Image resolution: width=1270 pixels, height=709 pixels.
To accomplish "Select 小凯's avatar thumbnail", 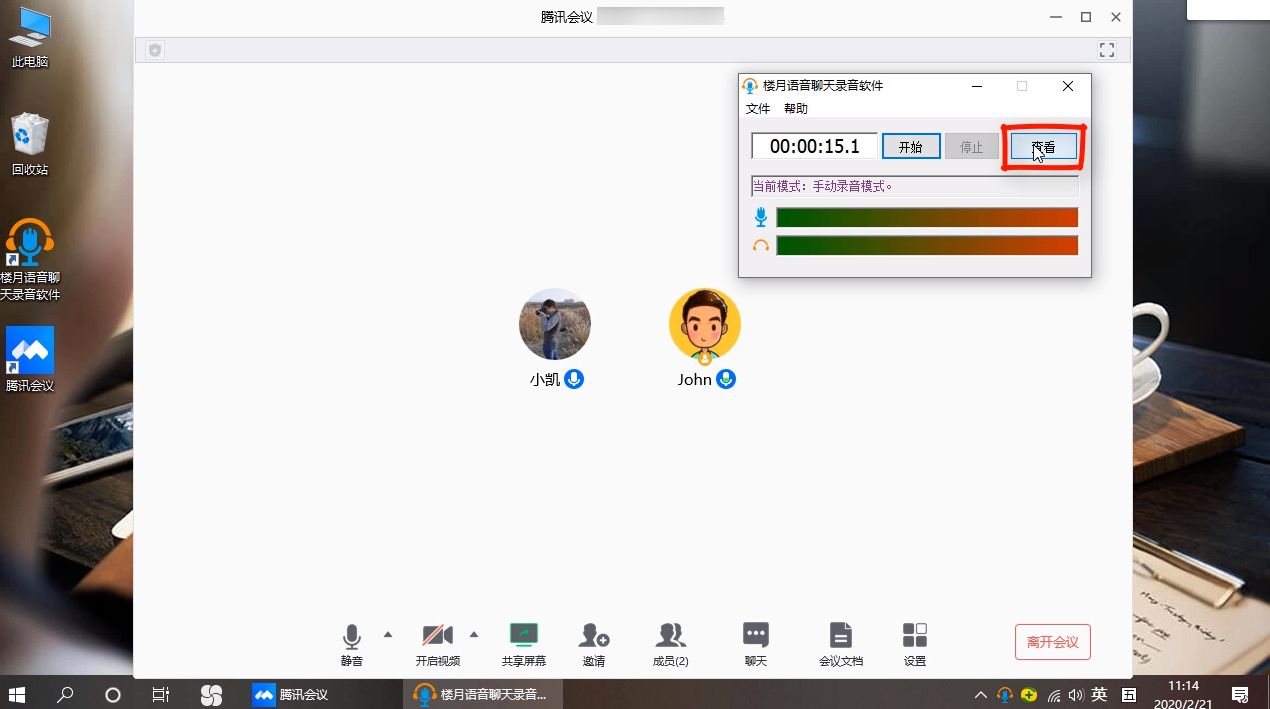I will (555, 324).
